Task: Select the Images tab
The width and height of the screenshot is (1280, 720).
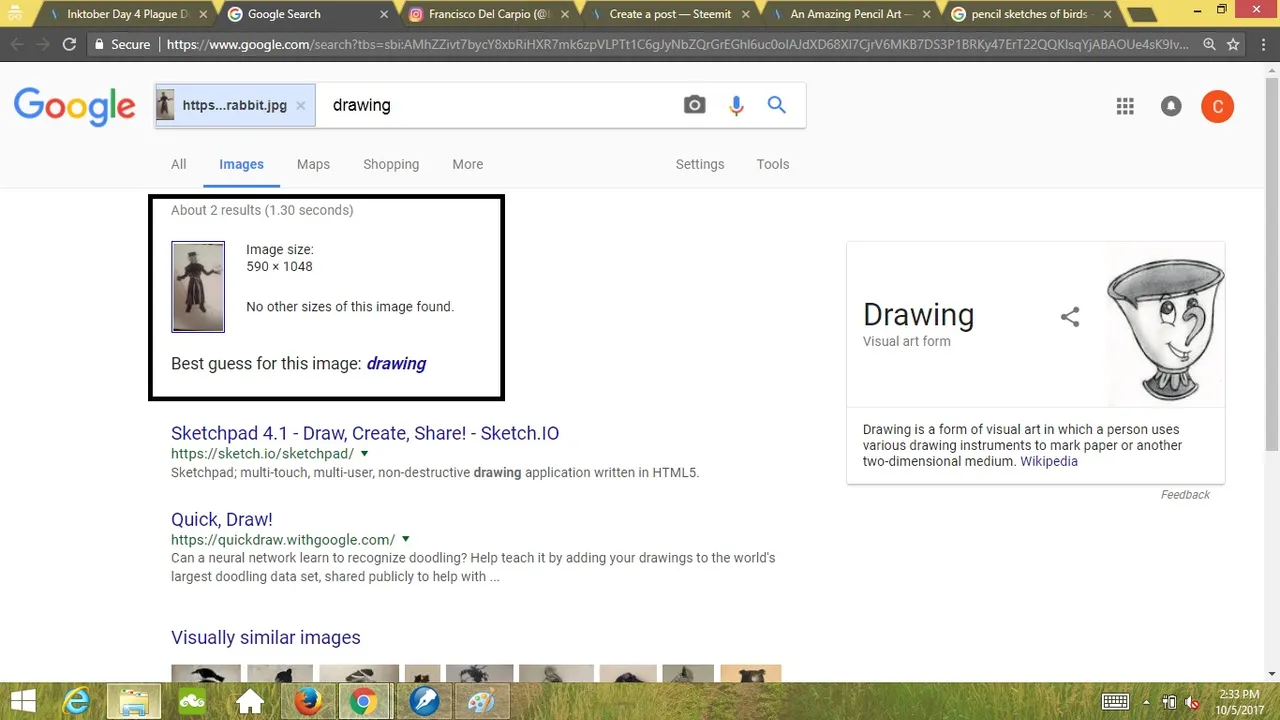Action: coord(241,164)
